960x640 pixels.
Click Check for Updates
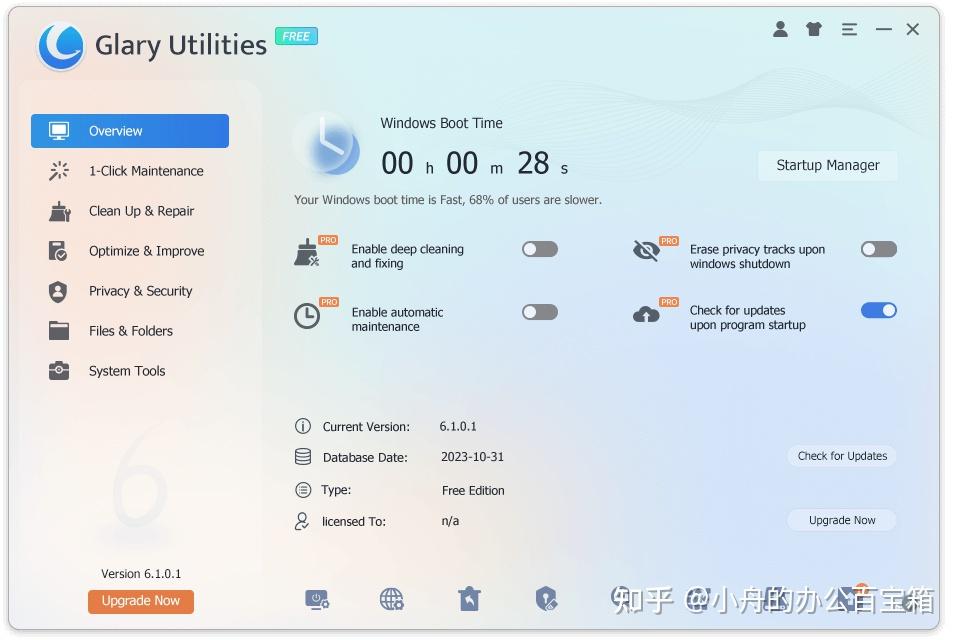(x=841, y=456)
